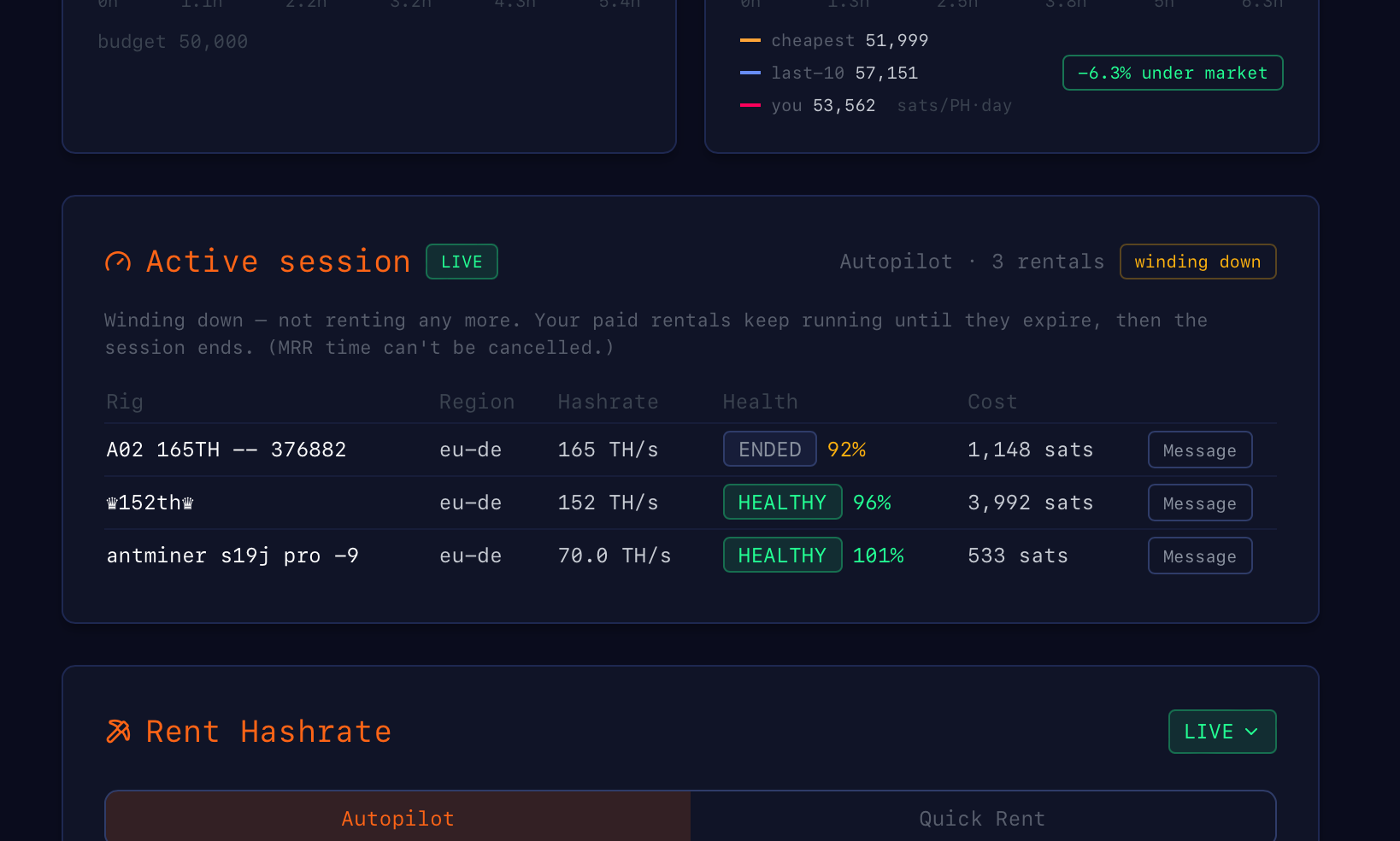Click the Rent Hashrate heading
1400x841 pixels.
[x=268, y=732]
